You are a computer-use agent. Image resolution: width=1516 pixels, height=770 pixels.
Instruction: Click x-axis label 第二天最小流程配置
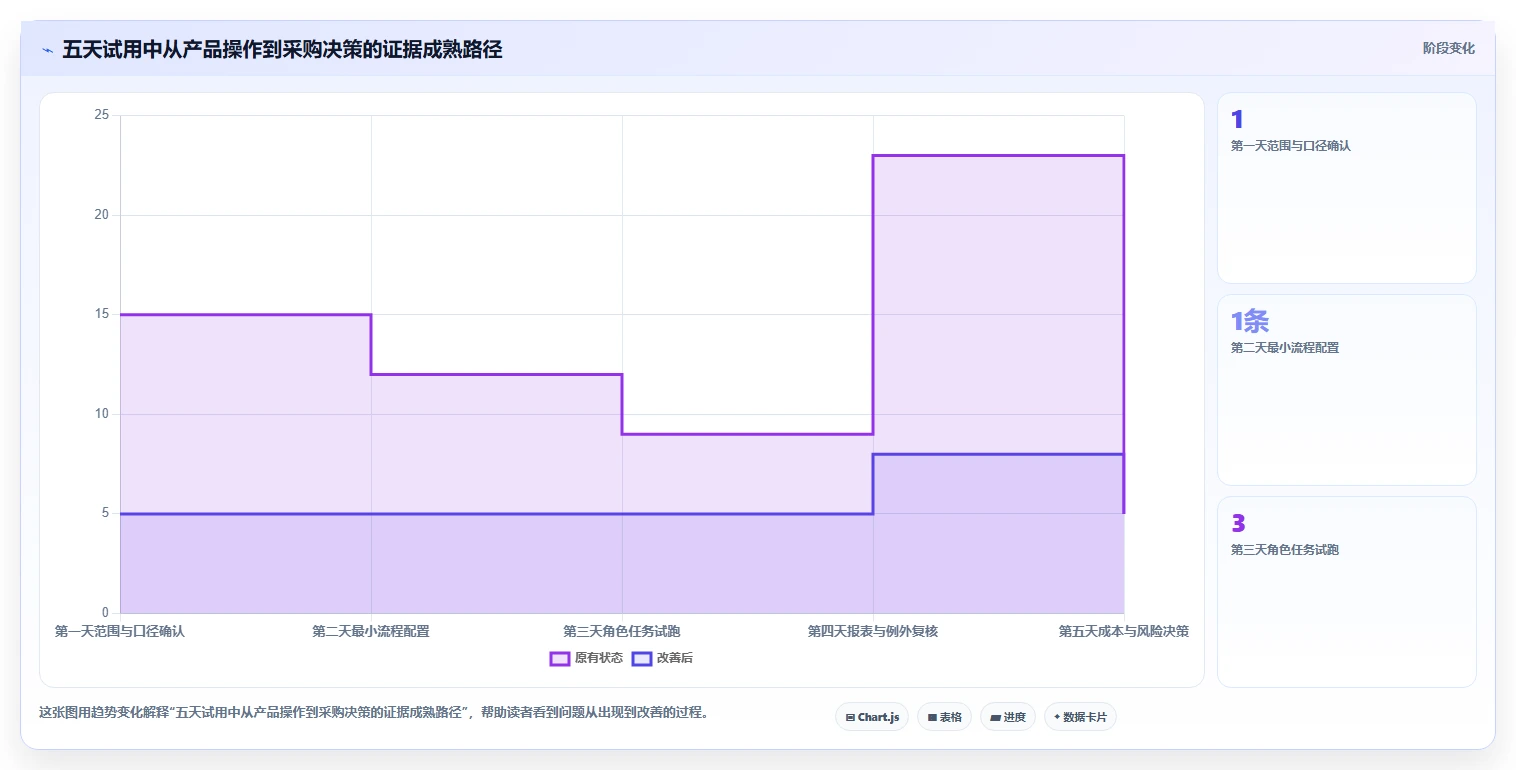(x=371, y=631)
